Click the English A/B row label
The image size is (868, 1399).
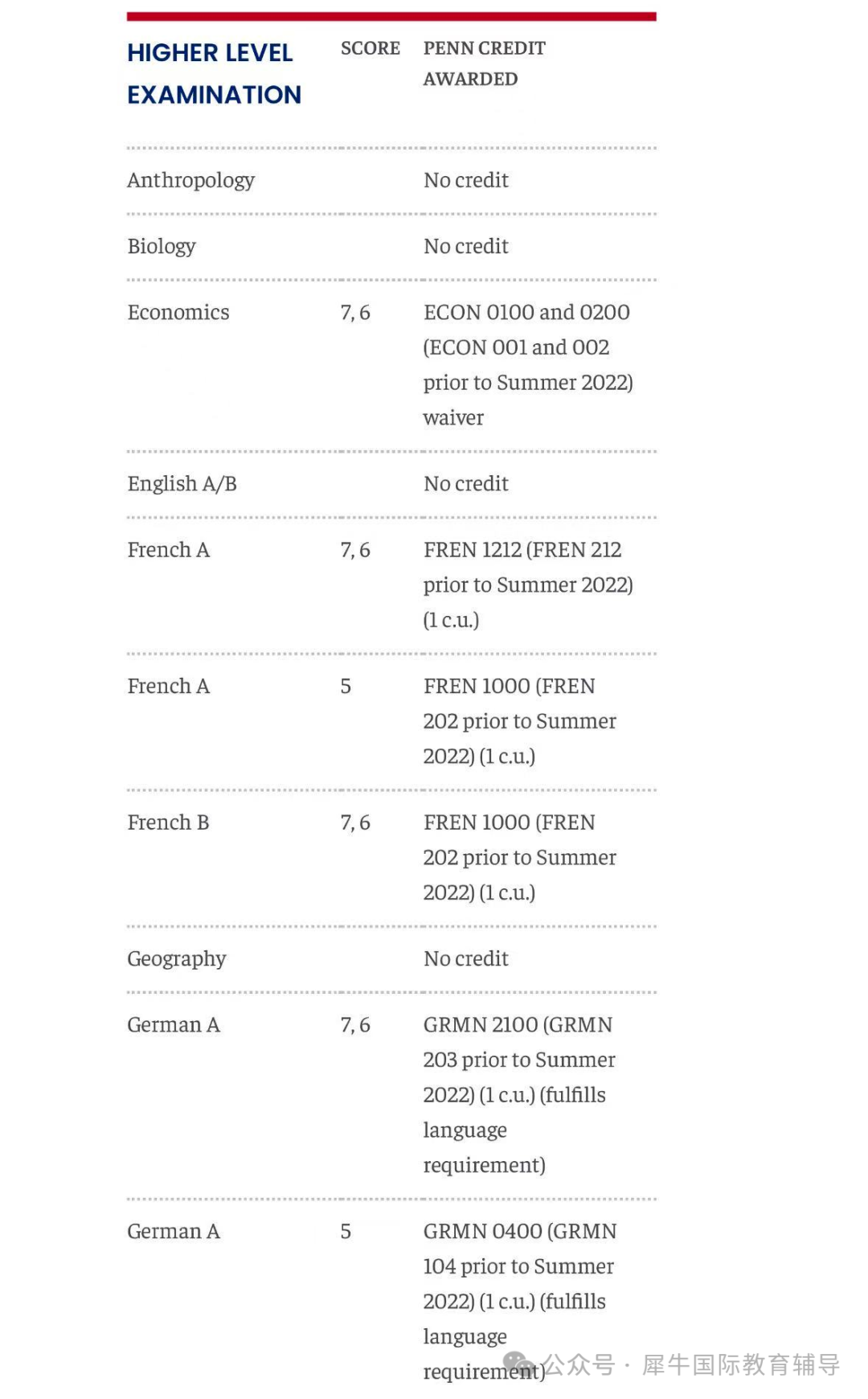pos(182,483)
